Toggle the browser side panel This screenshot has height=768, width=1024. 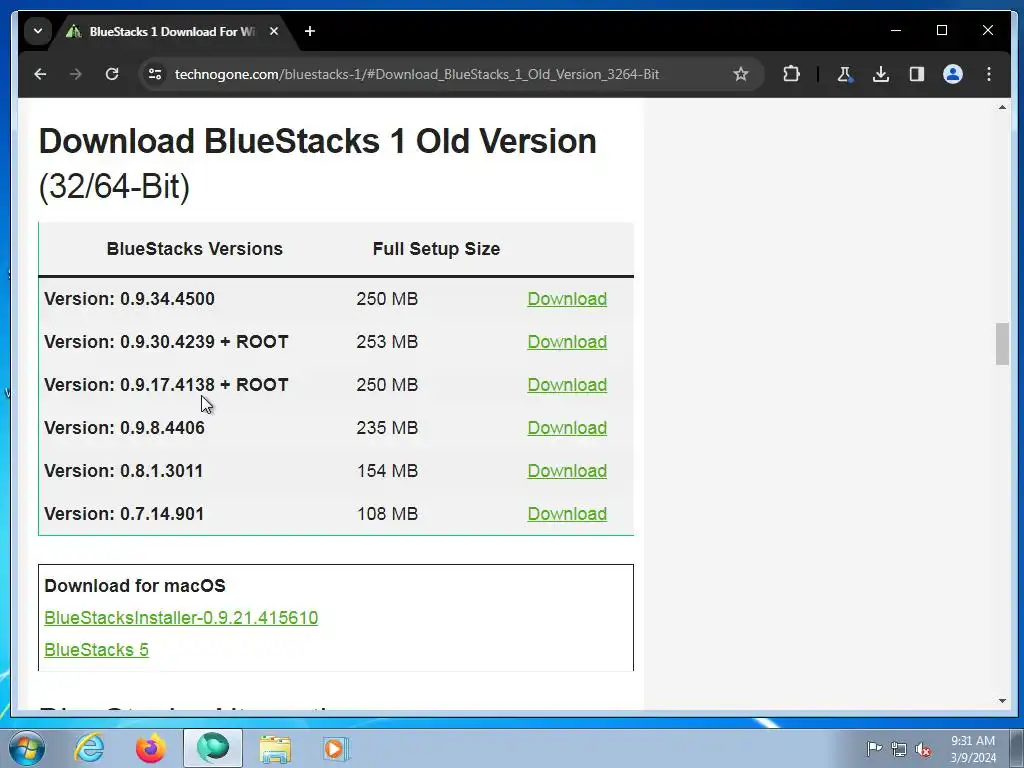click(x=916, y=74)
